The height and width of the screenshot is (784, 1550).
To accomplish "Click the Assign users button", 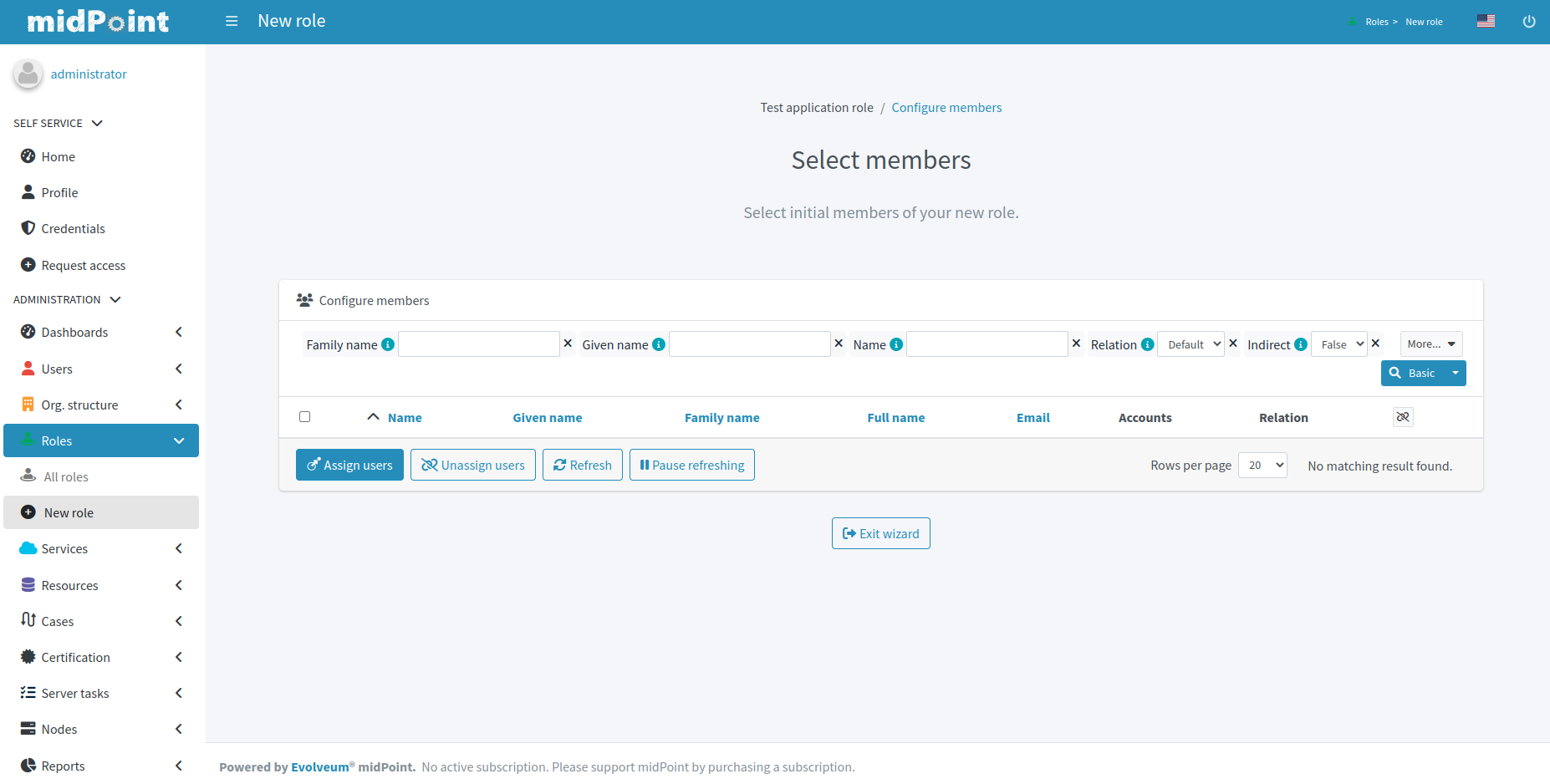I will click(x=349, y=465).
